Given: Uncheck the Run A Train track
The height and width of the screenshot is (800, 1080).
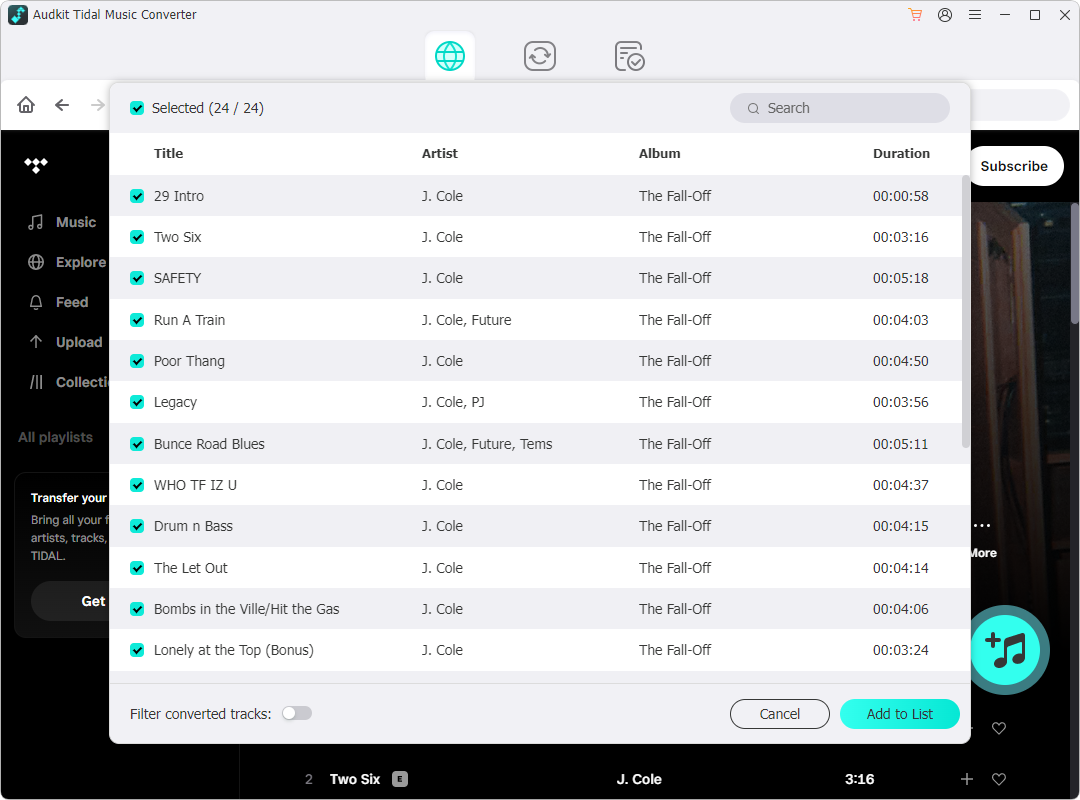Looking at the screenshot, I should pyautogui.click(x=137, y=320).
